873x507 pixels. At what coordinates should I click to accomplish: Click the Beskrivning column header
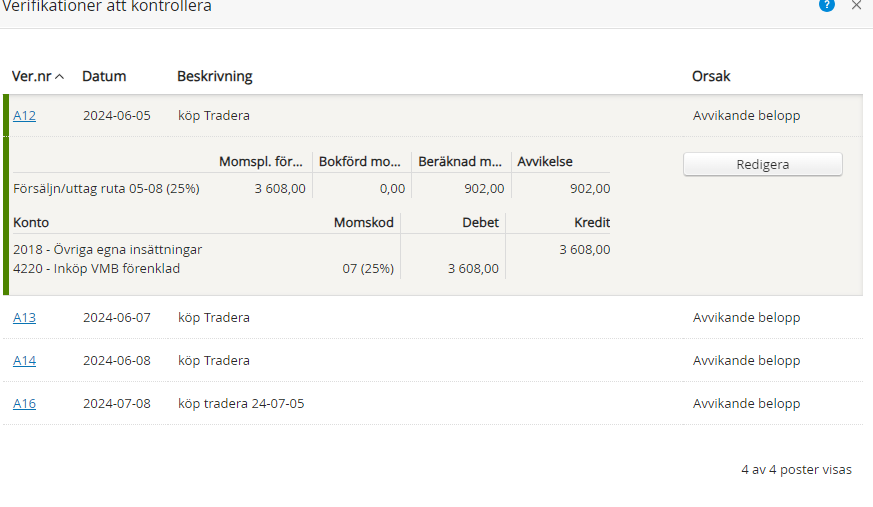click(x=215, y=76)
